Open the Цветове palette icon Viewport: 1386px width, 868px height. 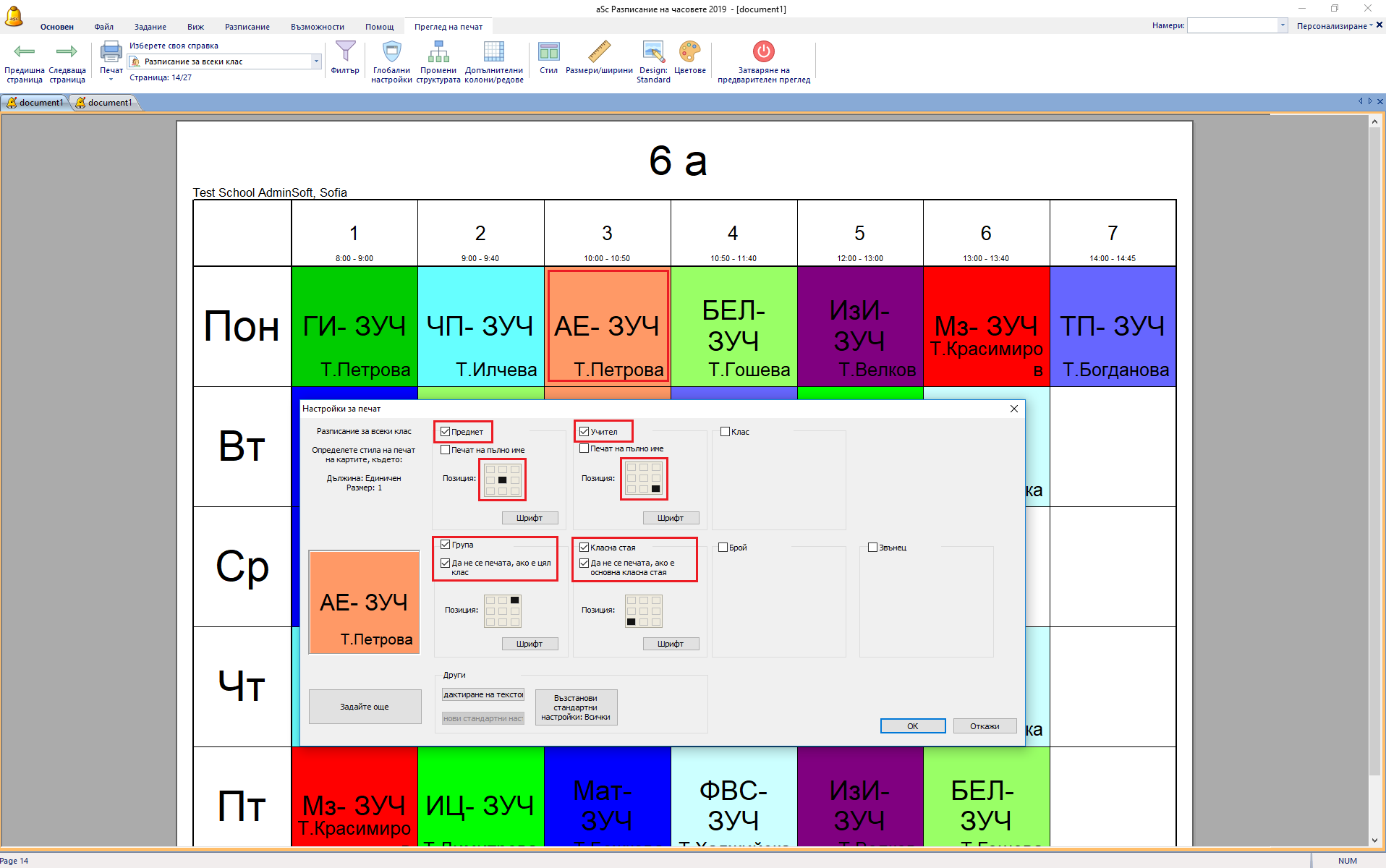[689, 51]
